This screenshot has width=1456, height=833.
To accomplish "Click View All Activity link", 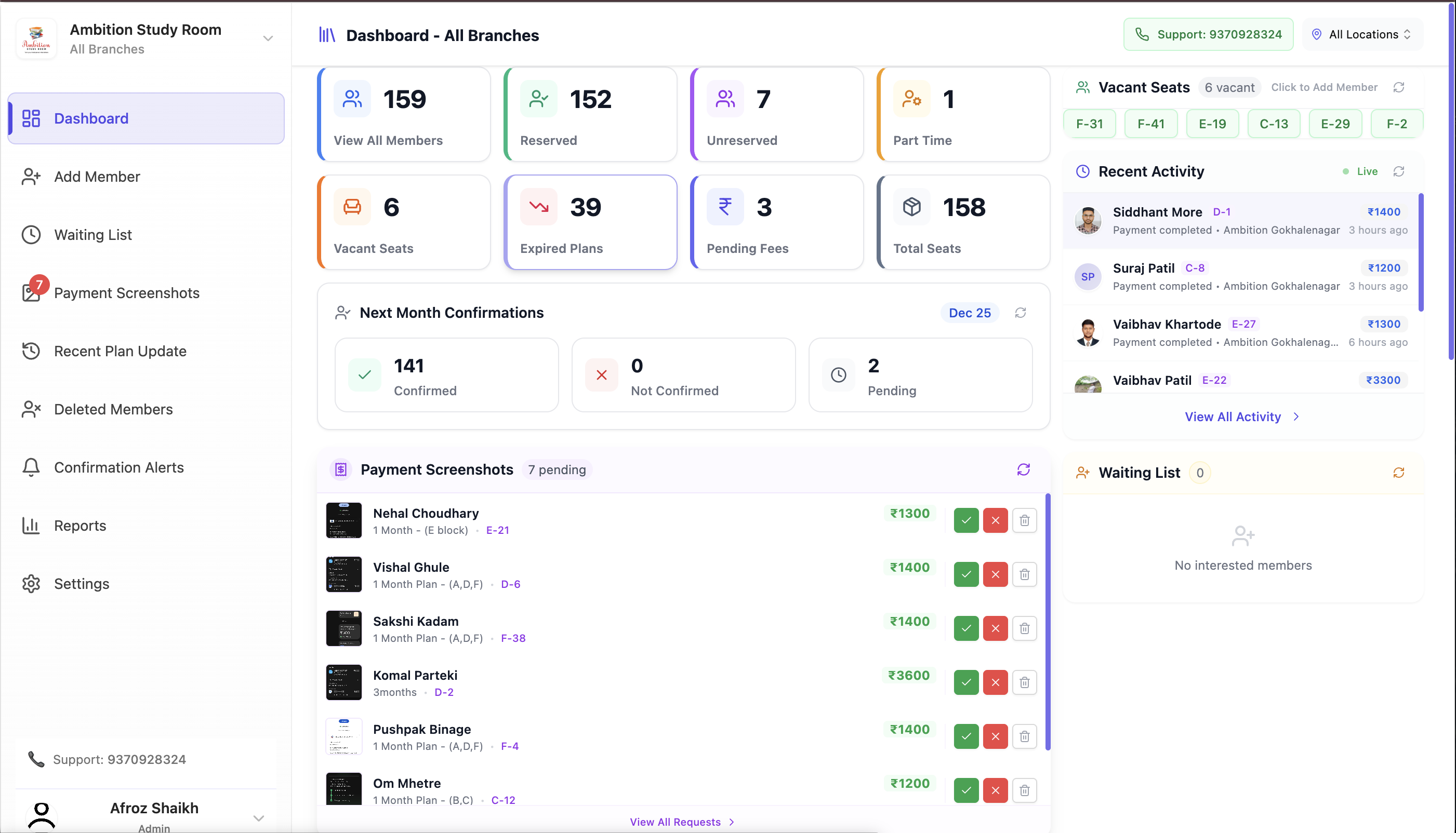I will click(x=1242, y=416).
